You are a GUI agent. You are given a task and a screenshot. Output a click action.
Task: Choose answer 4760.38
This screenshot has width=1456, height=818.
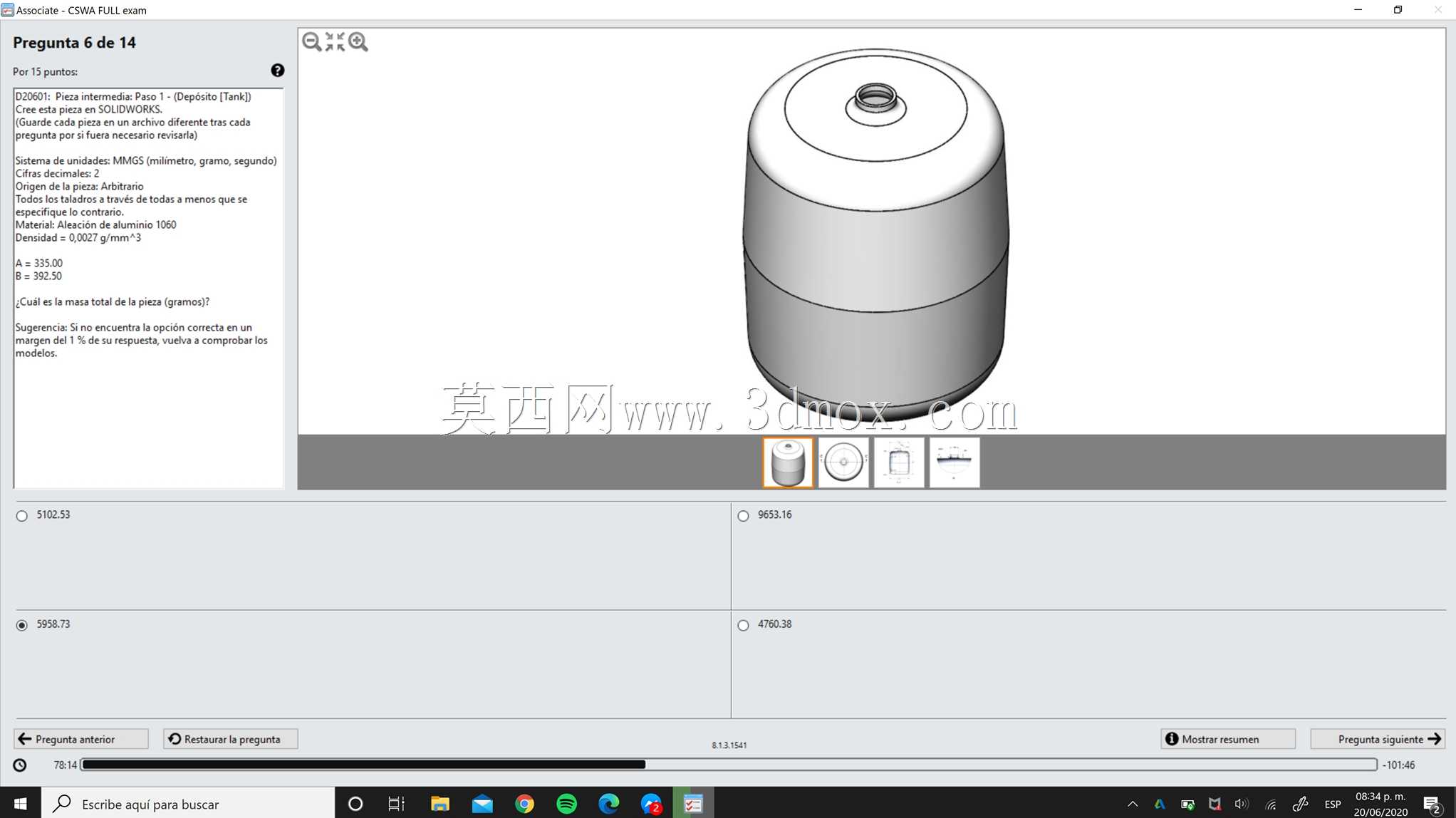click(x=744, y=625)
